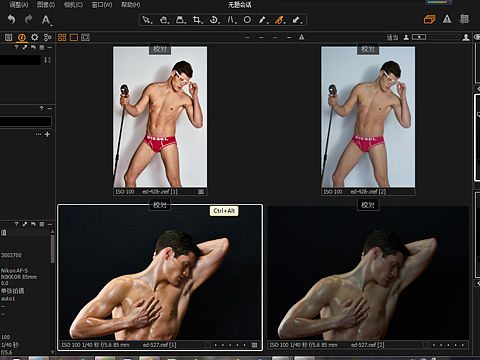Image resolution: width=480 pixels, height=360 pixels.
Task: Select the trapezoid tool next to the hand
Action: tap(181, 20)
